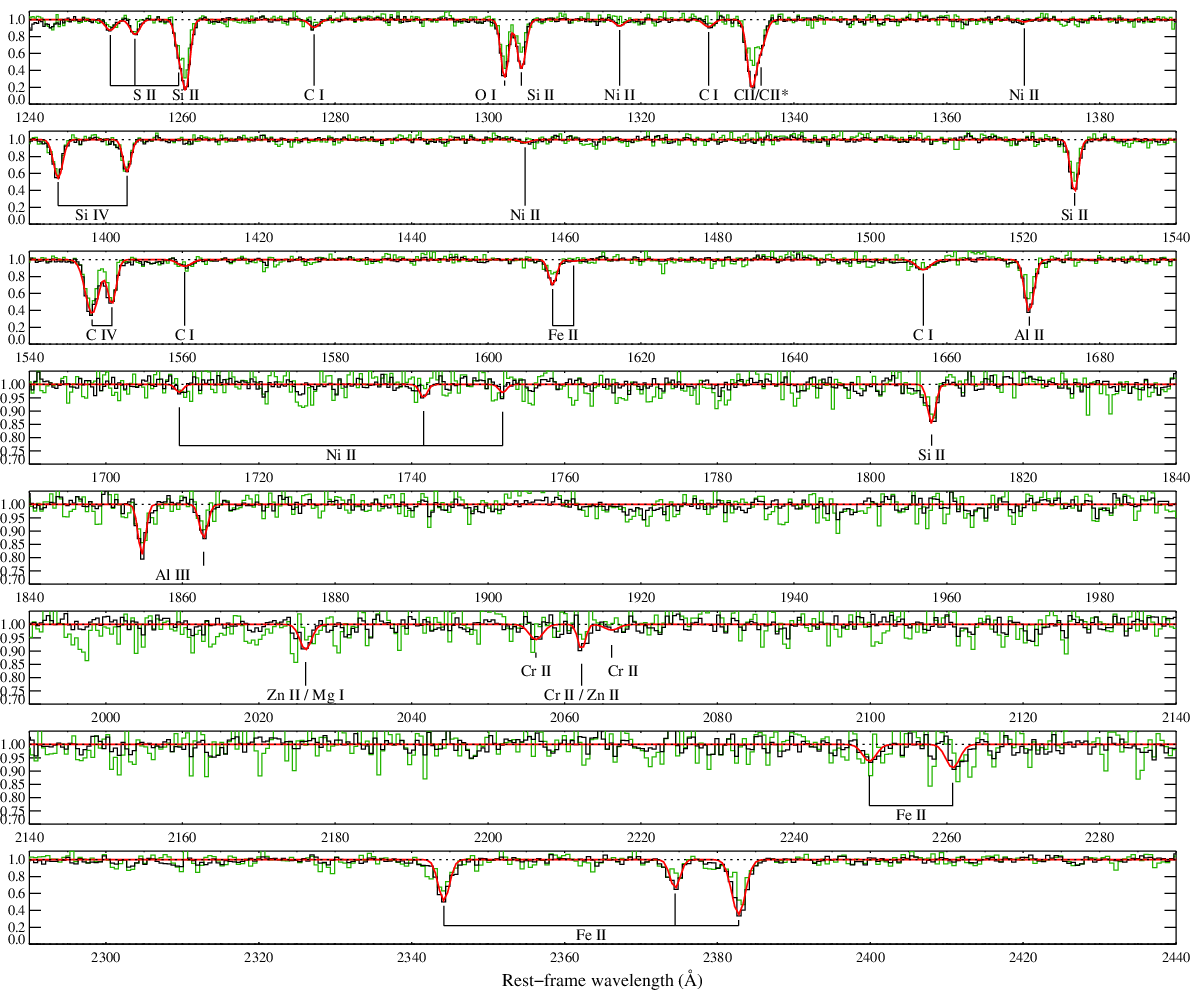Select the 'O I' absorption line label

point(486,95)
